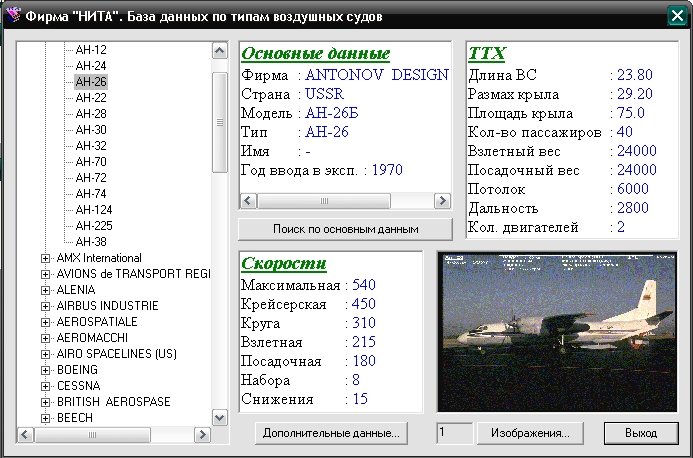Image resolution: width=693 pixels, height=458 pixels.
Task: Expand the AEROMACCHI node
Action: 45,338
